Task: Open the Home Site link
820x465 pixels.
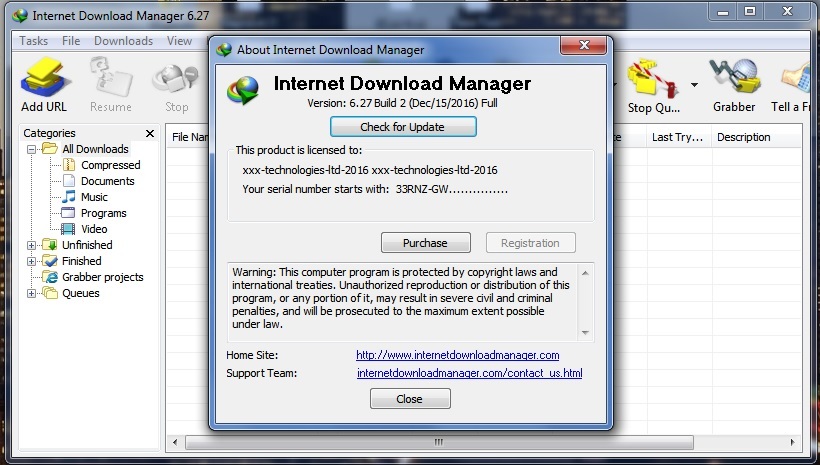Action: pos(458,355)
